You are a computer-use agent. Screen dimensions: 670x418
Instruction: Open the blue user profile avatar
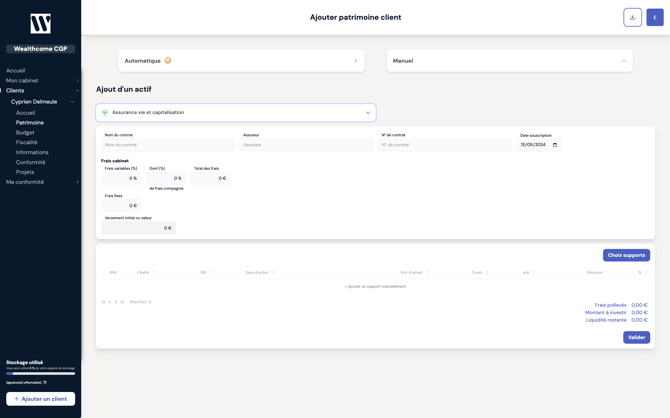[654, 17]
